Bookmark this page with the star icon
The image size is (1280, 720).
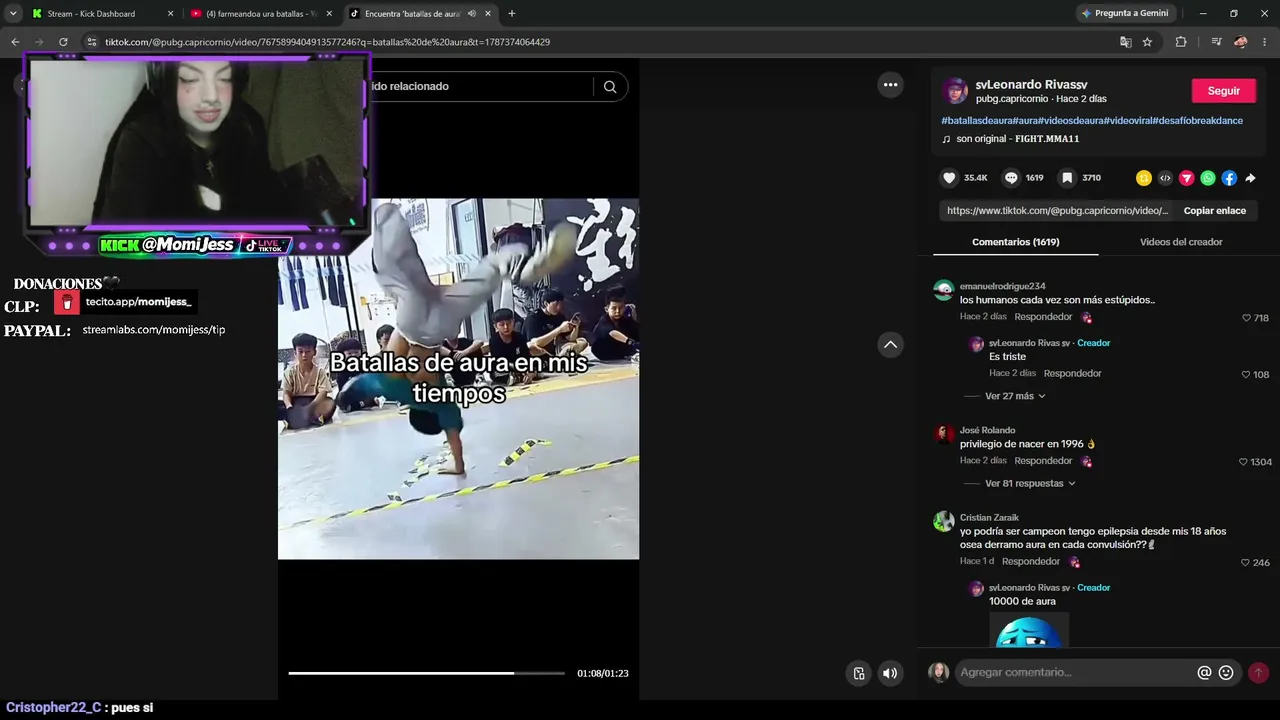tap(1148, 42)
